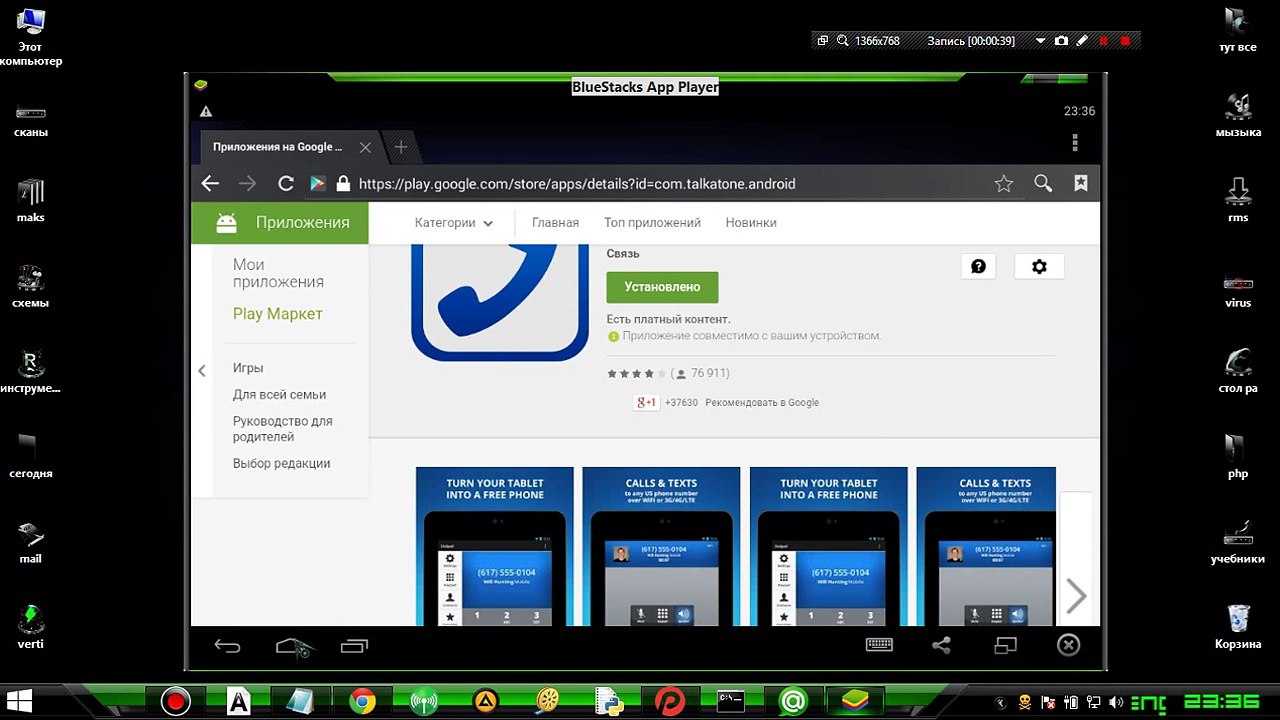Open Выбор редакции sidebar link
Viewport: 1280px width, 720px height.
(x=281, y=464)
